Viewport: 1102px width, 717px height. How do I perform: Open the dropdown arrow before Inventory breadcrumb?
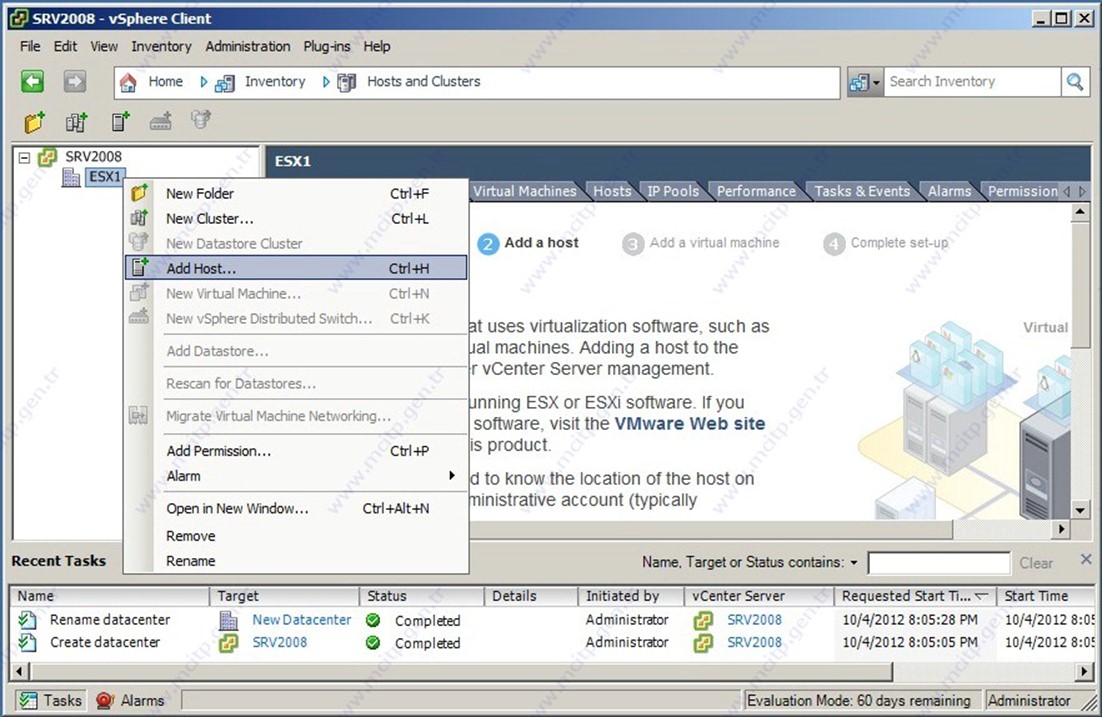tap(203, 82)
